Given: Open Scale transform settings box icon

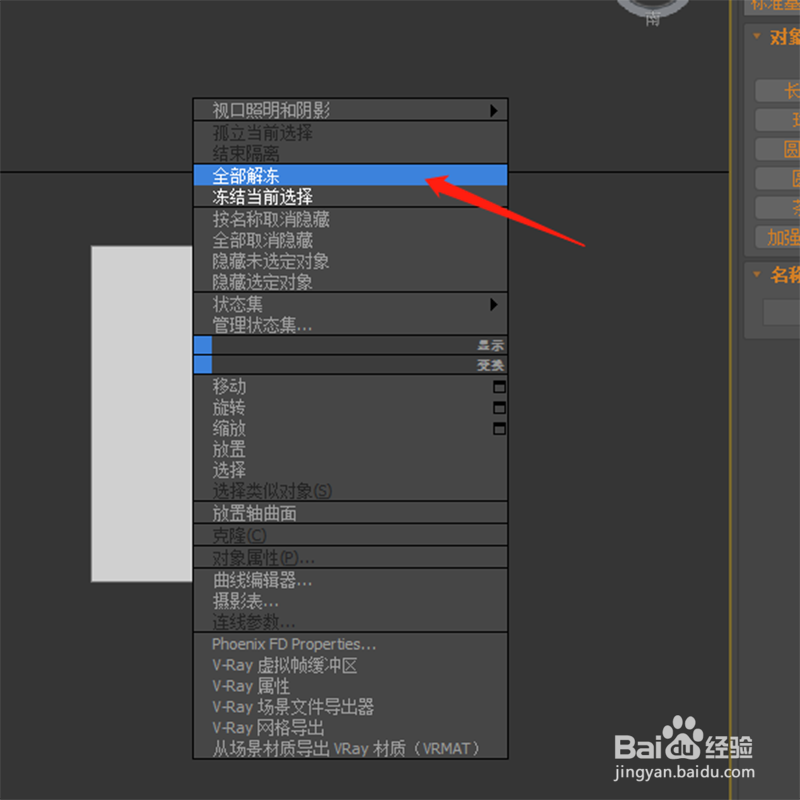Looking at the screenshot, I should click(x=499, y=429).
